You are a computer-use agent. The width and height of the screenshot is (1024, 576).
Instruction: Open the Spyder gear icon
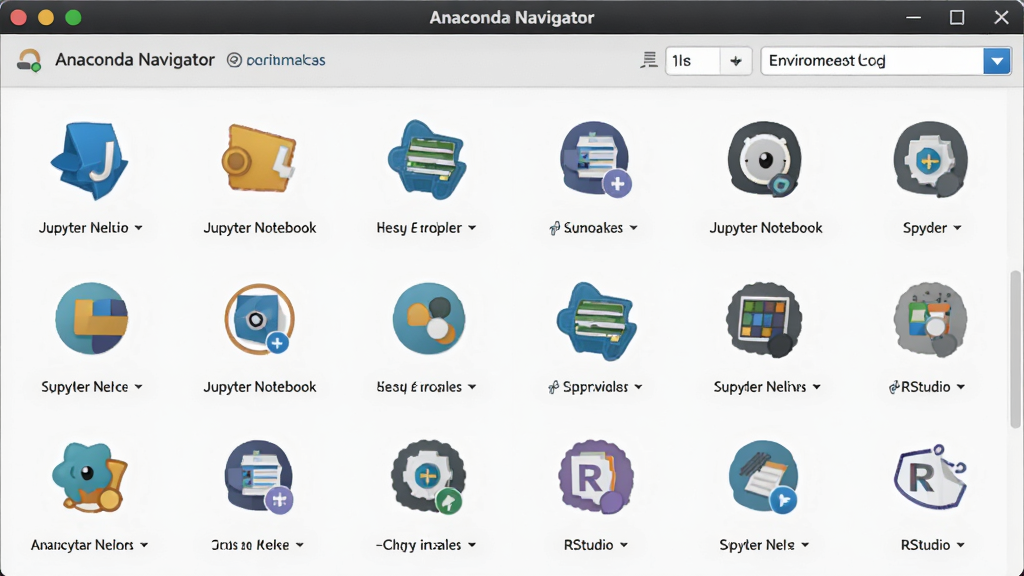[931, 159]
